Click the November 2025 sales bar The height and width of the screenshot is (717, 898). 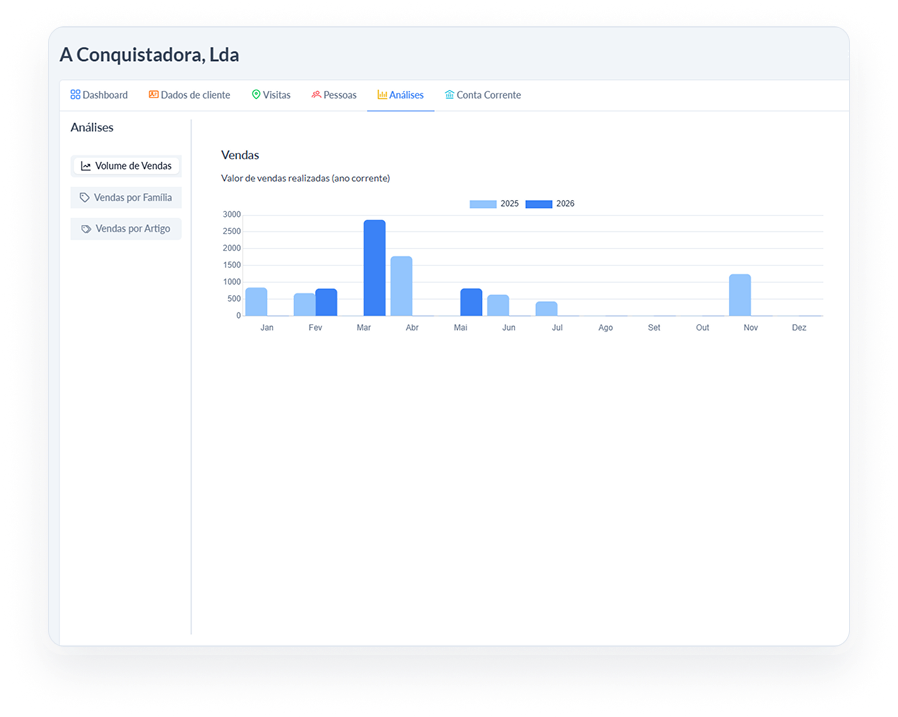point(740,295)
